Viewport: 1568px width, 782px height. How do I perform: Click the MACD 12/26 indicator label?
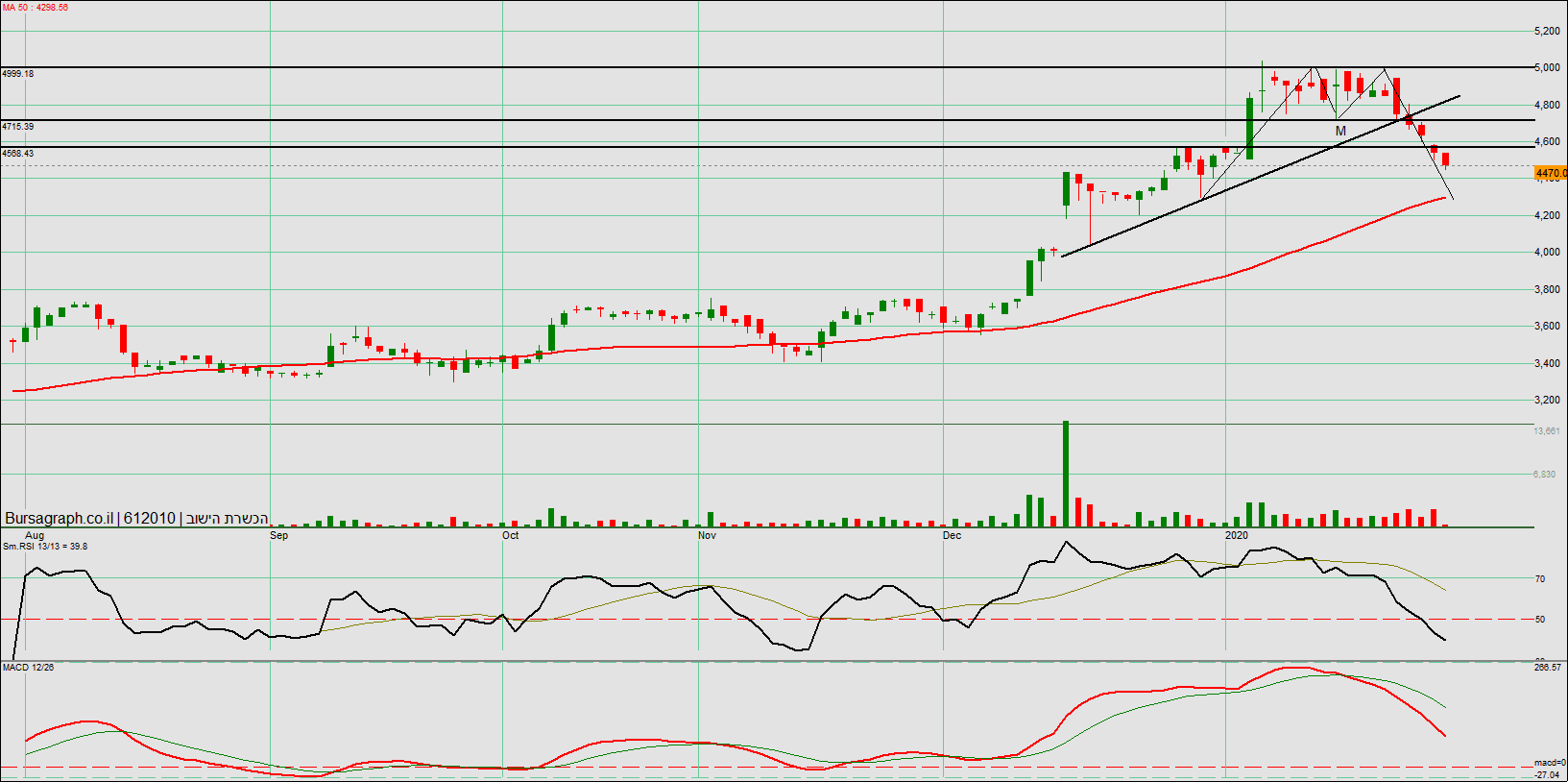click(29, 667)
